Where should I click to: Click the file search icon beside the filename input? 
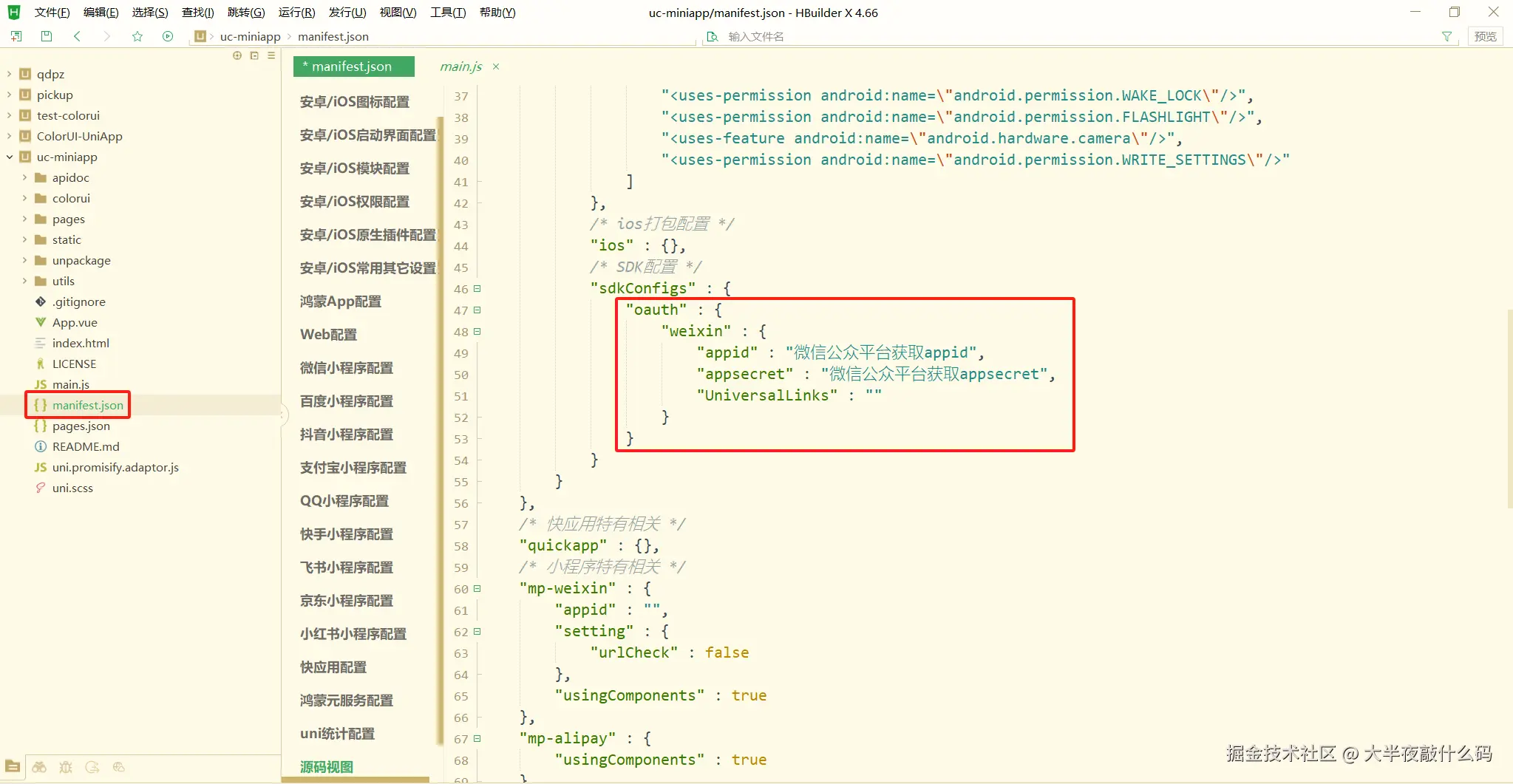point(713,36)
